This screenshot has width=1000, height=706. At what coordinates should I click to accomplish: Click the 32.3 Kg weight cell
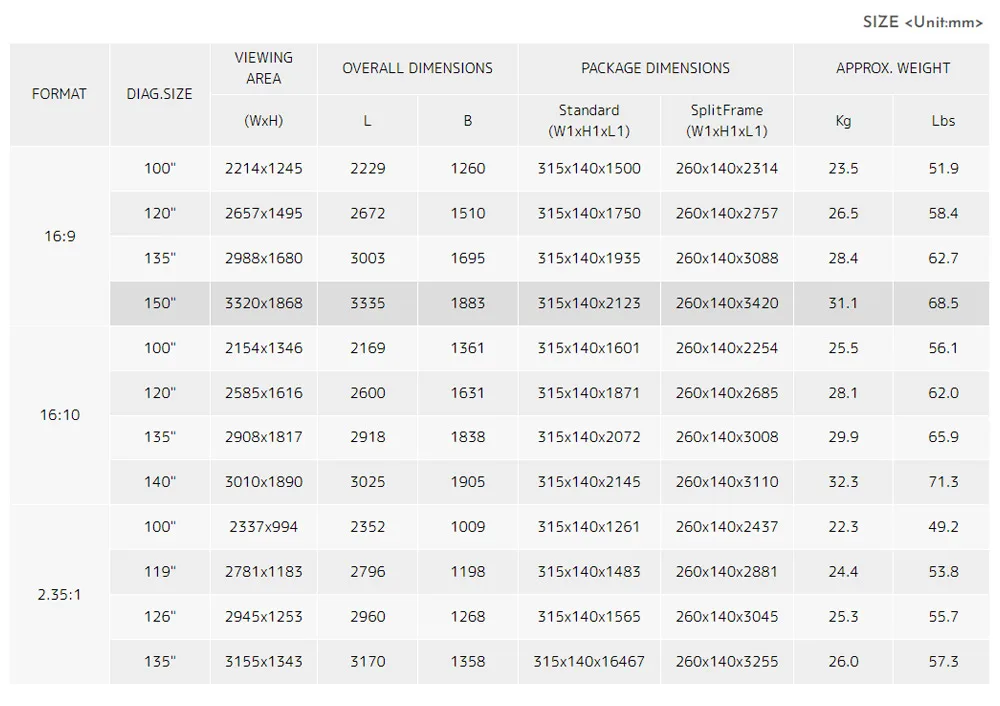point(843,482)
